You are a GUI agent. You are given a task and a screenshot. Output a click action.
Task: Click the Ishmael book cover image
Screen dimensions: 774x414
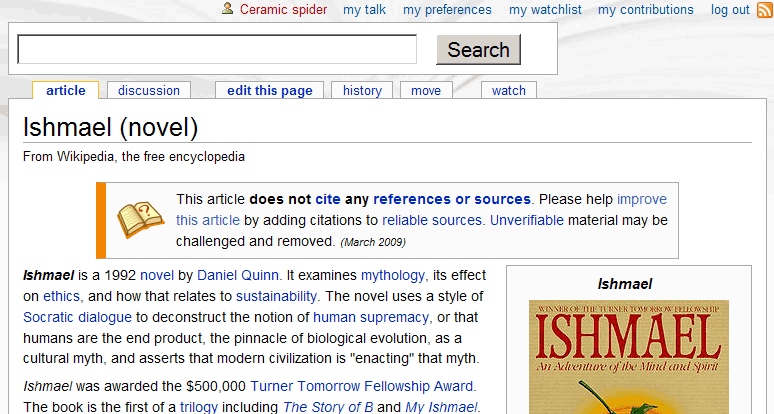point(629,357)
